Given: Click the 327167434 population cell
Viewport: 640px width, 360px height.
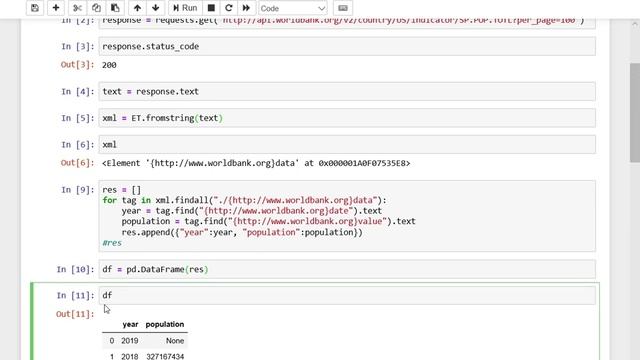Looking at the screenshot, I should (x=165, y=356).
